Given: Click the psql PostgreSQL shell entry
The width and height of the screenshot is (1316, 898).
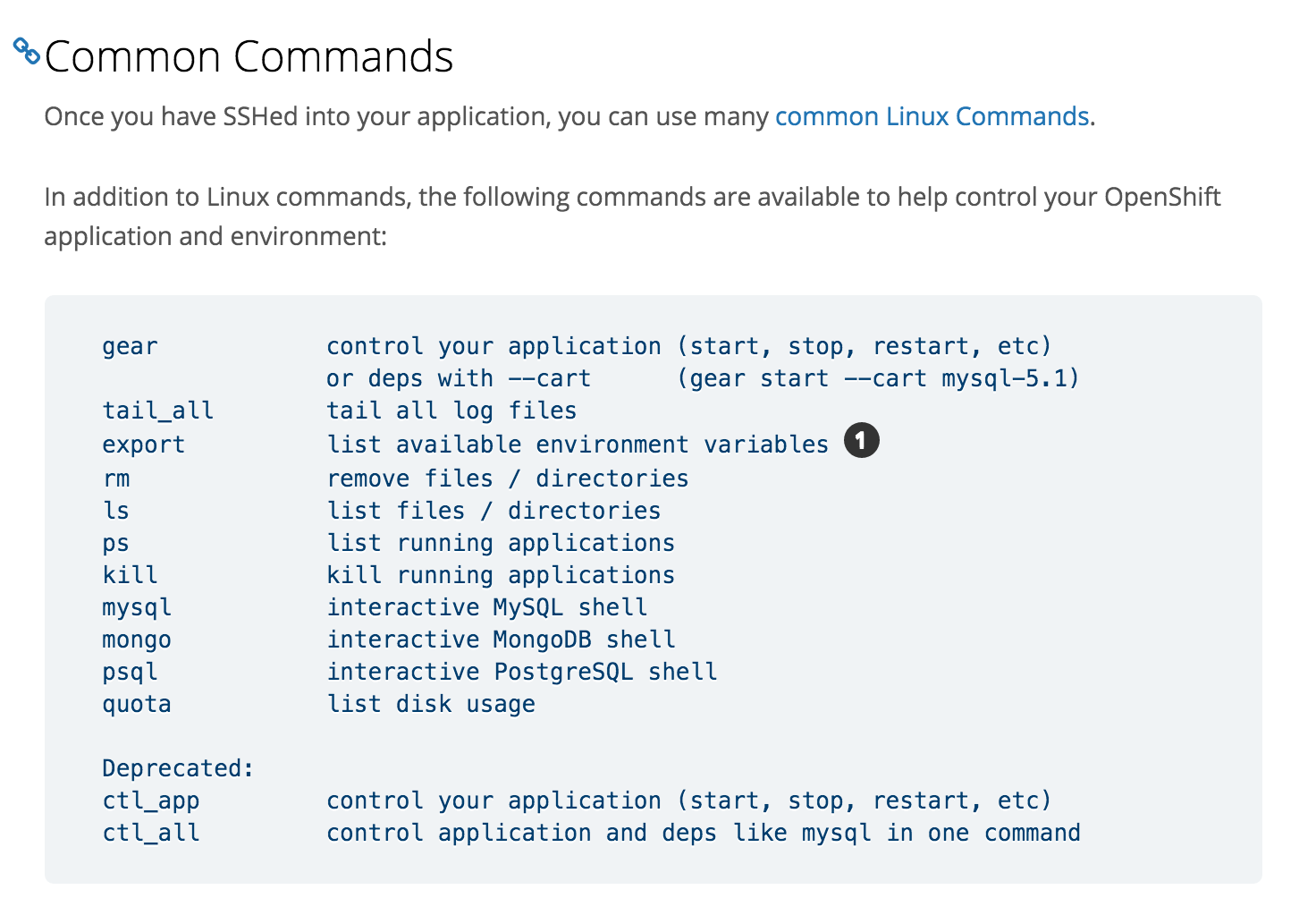Looking at the screenshot, I should point(130,672).
